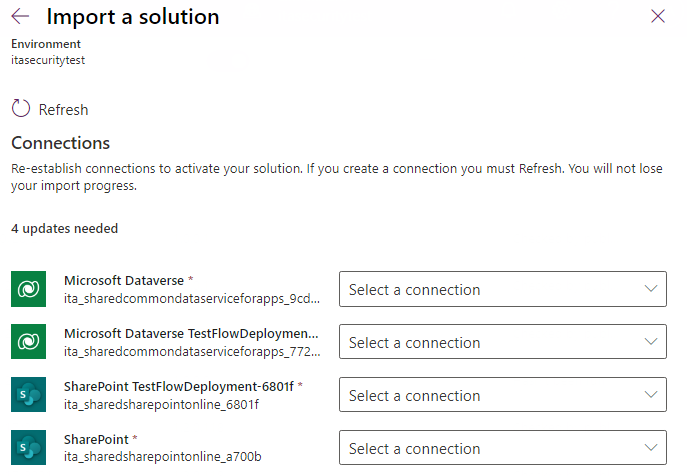Click the first Microsoft Dataverse connector icon
Viewport: 687px width, 476px height.
pyautogui.click(x=29, y=290)
